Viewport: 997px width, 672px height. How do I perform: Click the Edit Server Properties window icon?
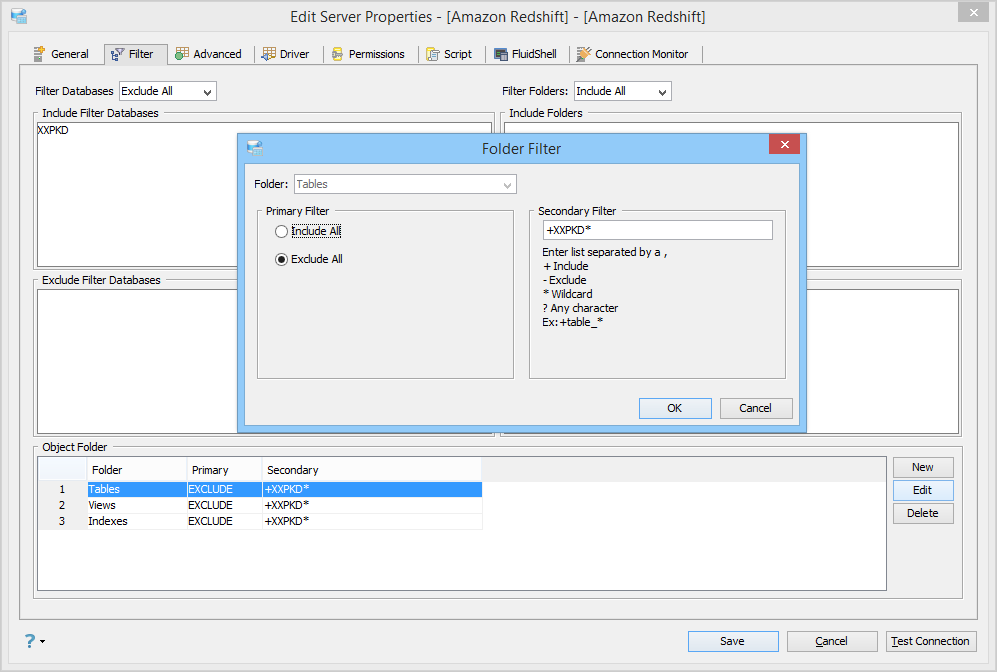19,16
